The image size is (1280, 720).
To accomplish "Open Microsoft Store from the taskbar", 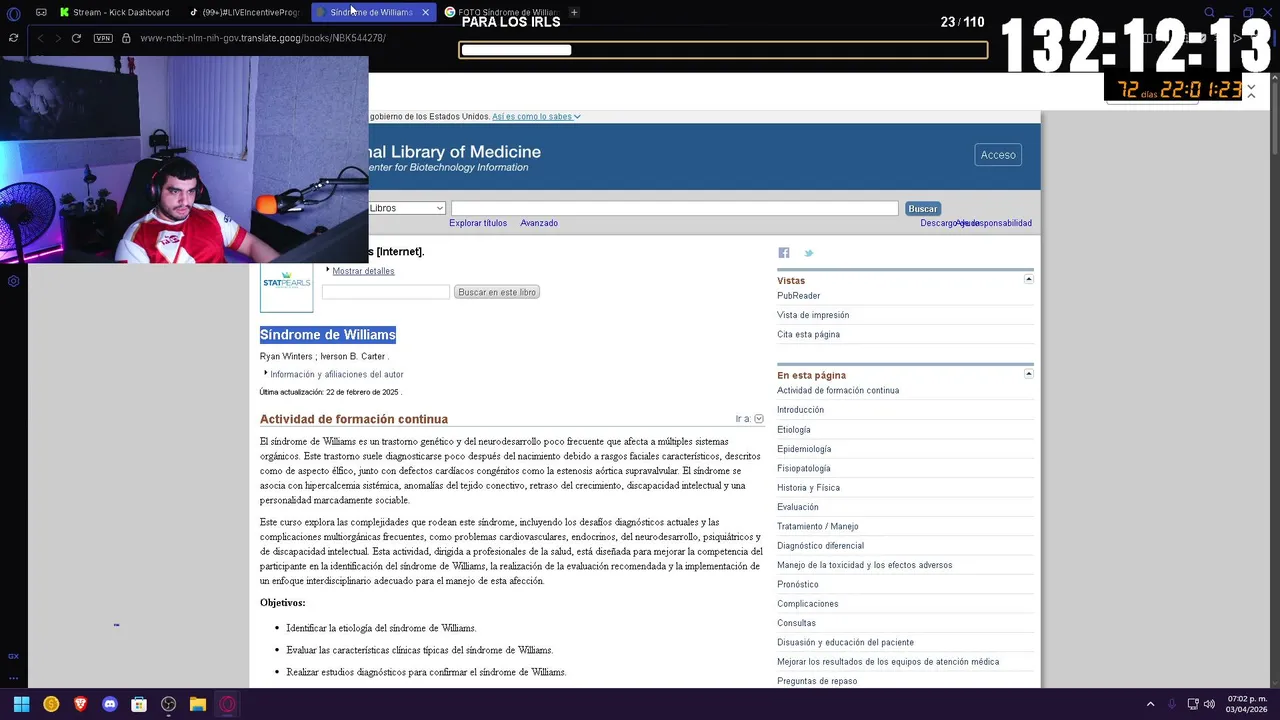I will coord(139,704).
